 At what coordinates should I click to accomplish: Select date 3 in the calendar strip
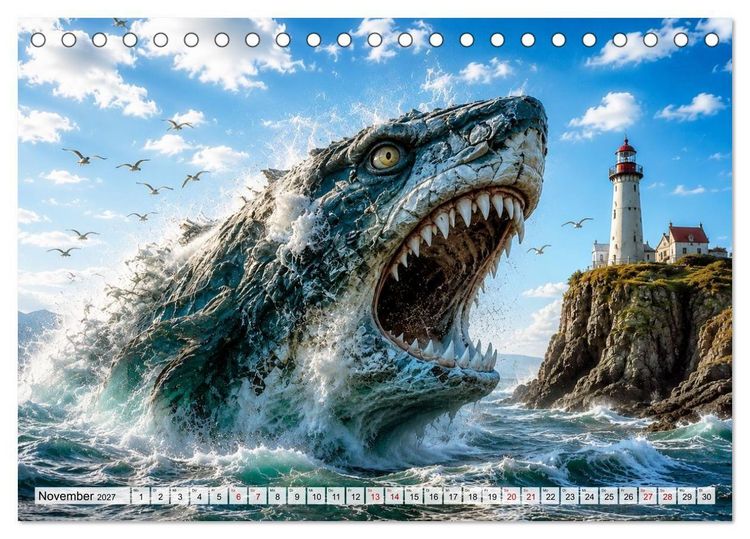point(180,496)
